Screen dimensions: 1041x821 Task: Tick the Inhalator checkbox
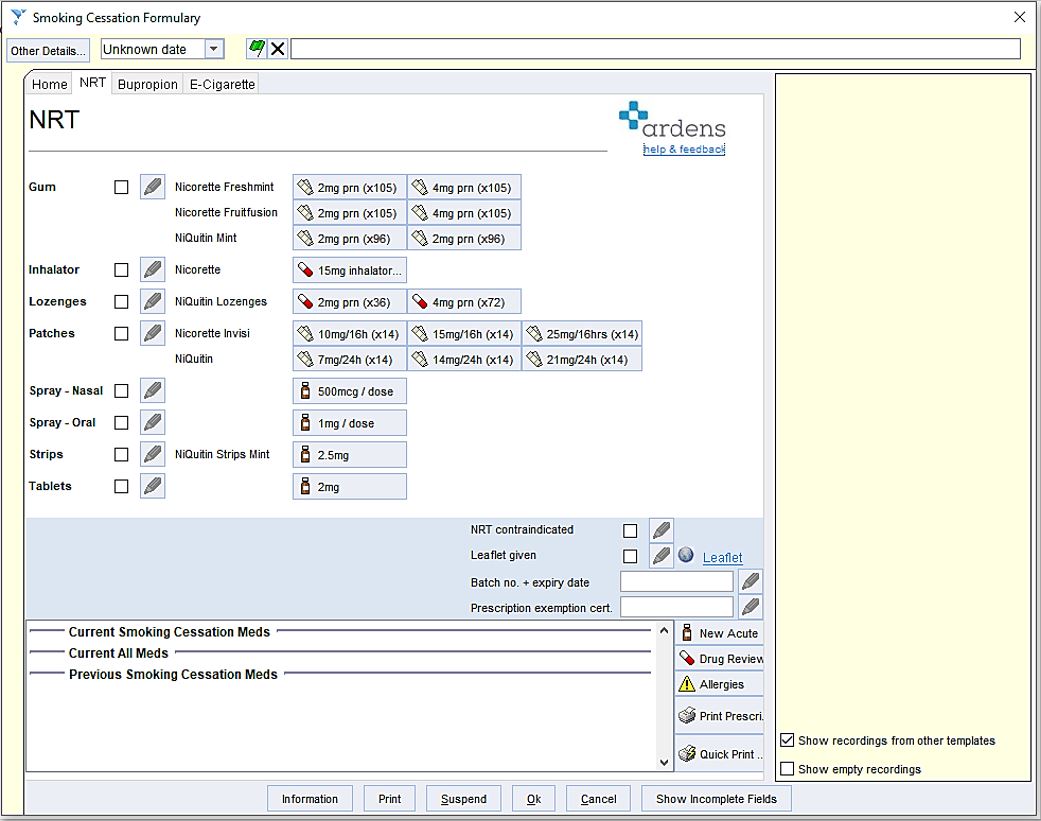121,270
